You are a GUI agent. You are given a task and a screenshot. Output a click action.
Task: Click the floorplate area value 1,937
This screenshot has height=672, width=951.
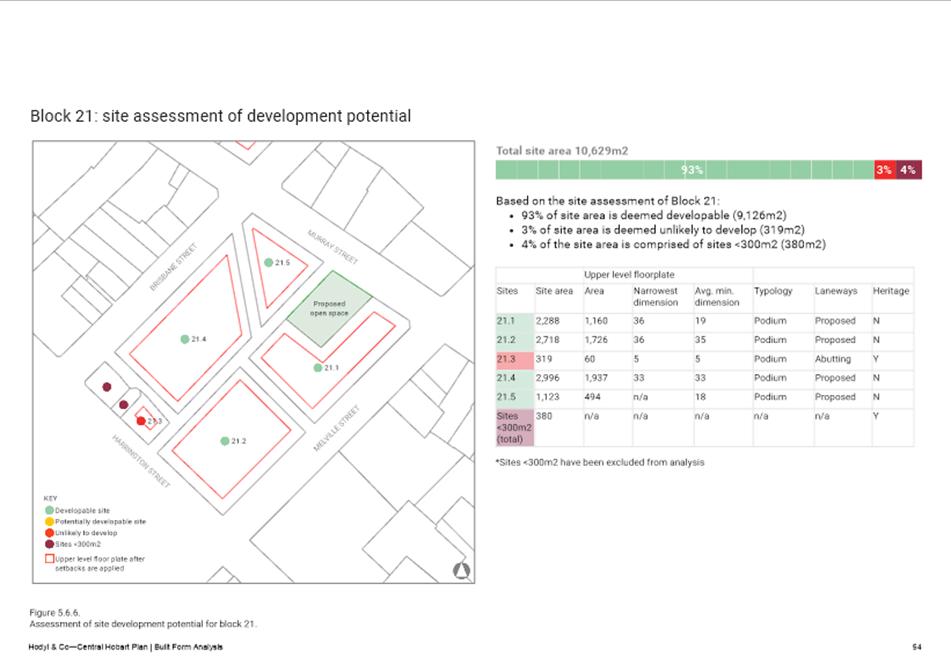[x=596, y=378]
